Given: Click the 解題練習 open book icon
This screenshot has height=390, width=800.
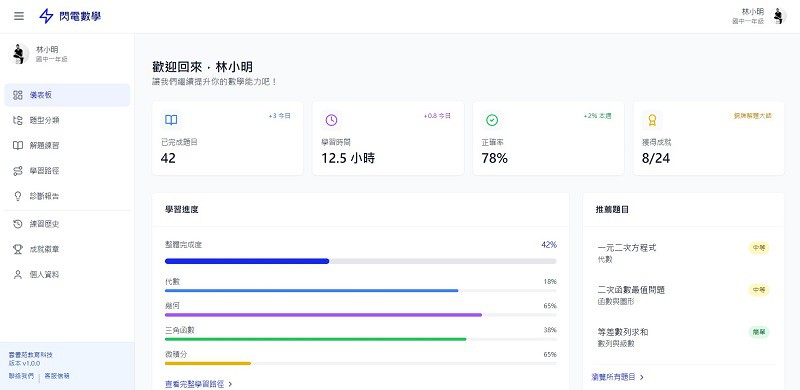Looking at the screenshot, I should point(18,145).
